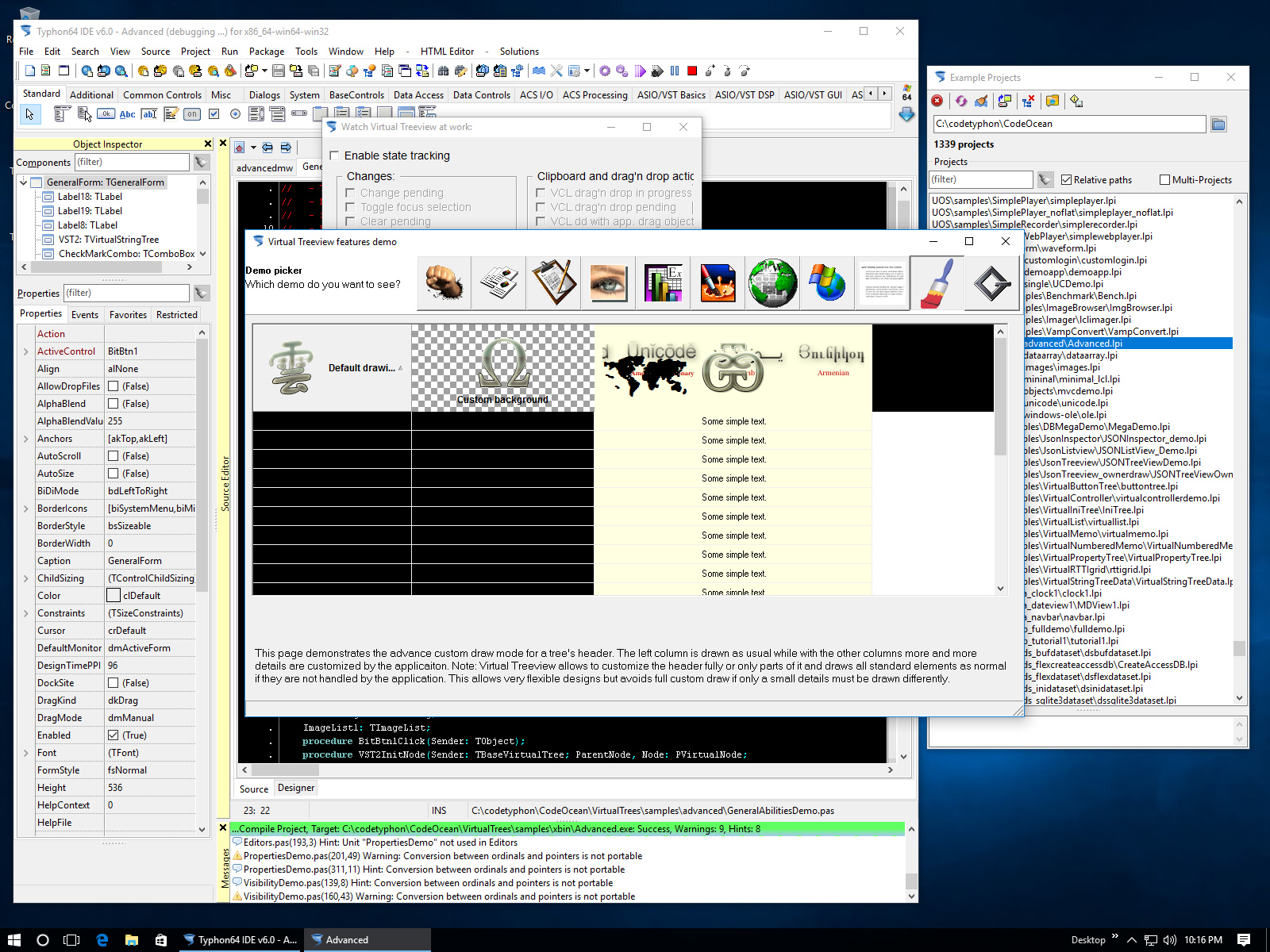Click the components filter field
Image resolution: width=1270 pixels, height=952 pixels.
pos(132,162)
